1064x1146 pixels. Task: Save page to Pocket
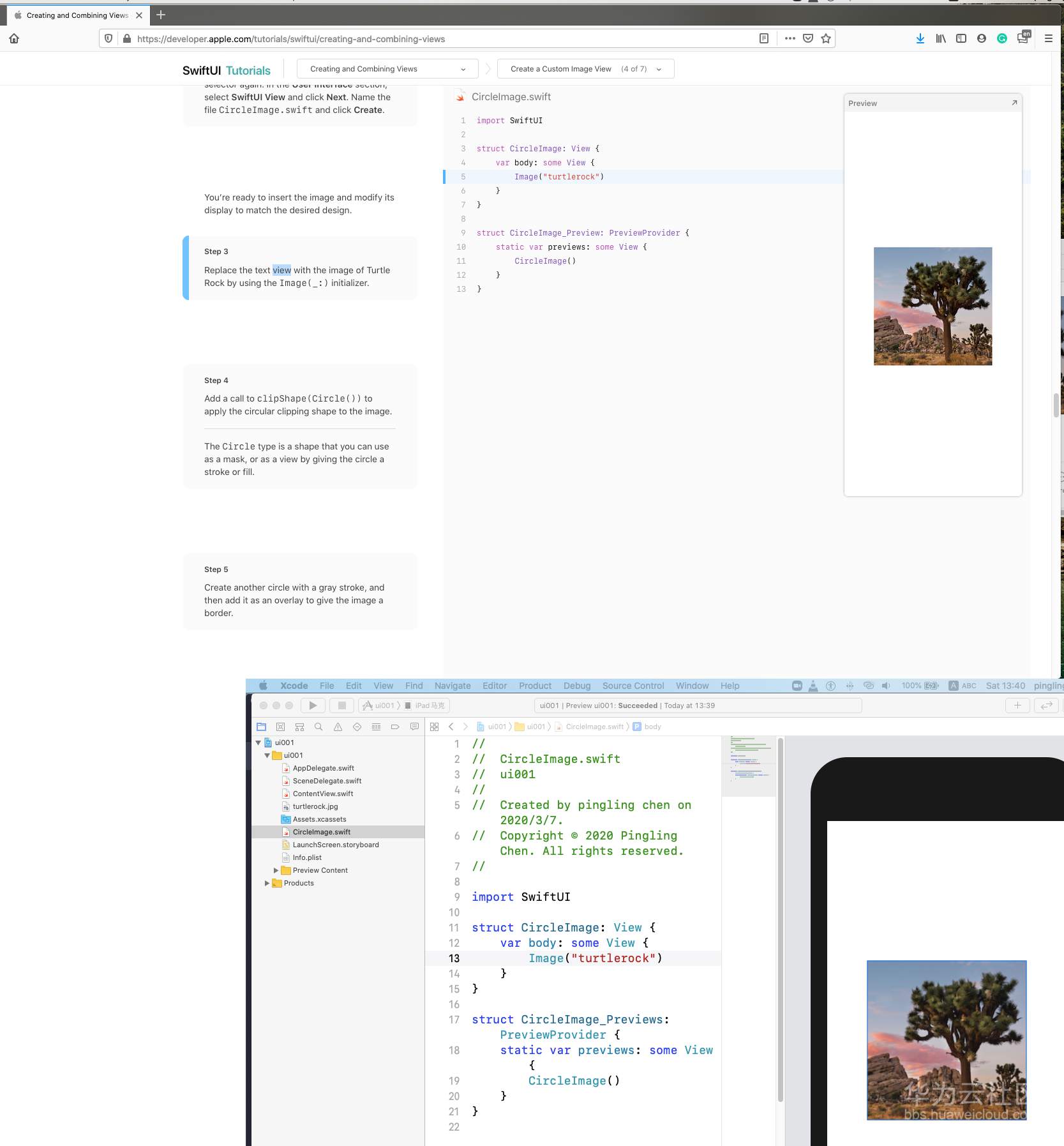tap(808, 38)
